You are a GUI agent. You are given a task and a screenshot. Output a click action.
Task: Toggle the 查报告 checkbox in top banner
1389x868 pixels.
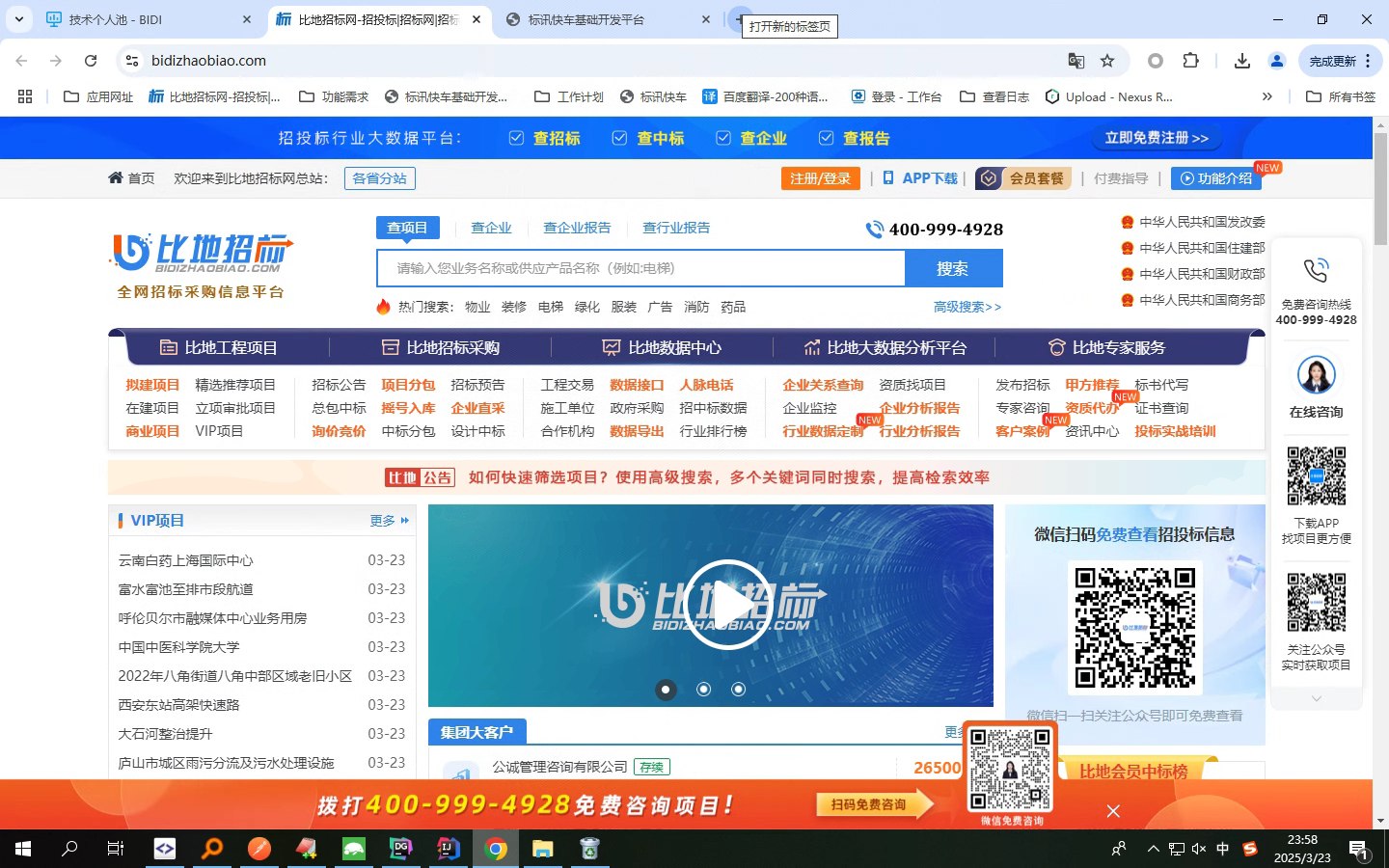tap(827, 138)
